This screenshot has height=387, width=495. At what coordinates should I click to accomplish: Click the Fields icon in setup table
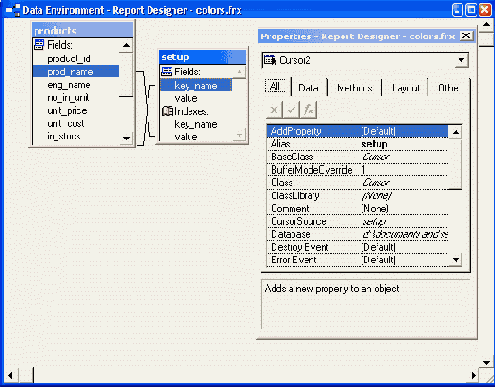tap(166, 71)
